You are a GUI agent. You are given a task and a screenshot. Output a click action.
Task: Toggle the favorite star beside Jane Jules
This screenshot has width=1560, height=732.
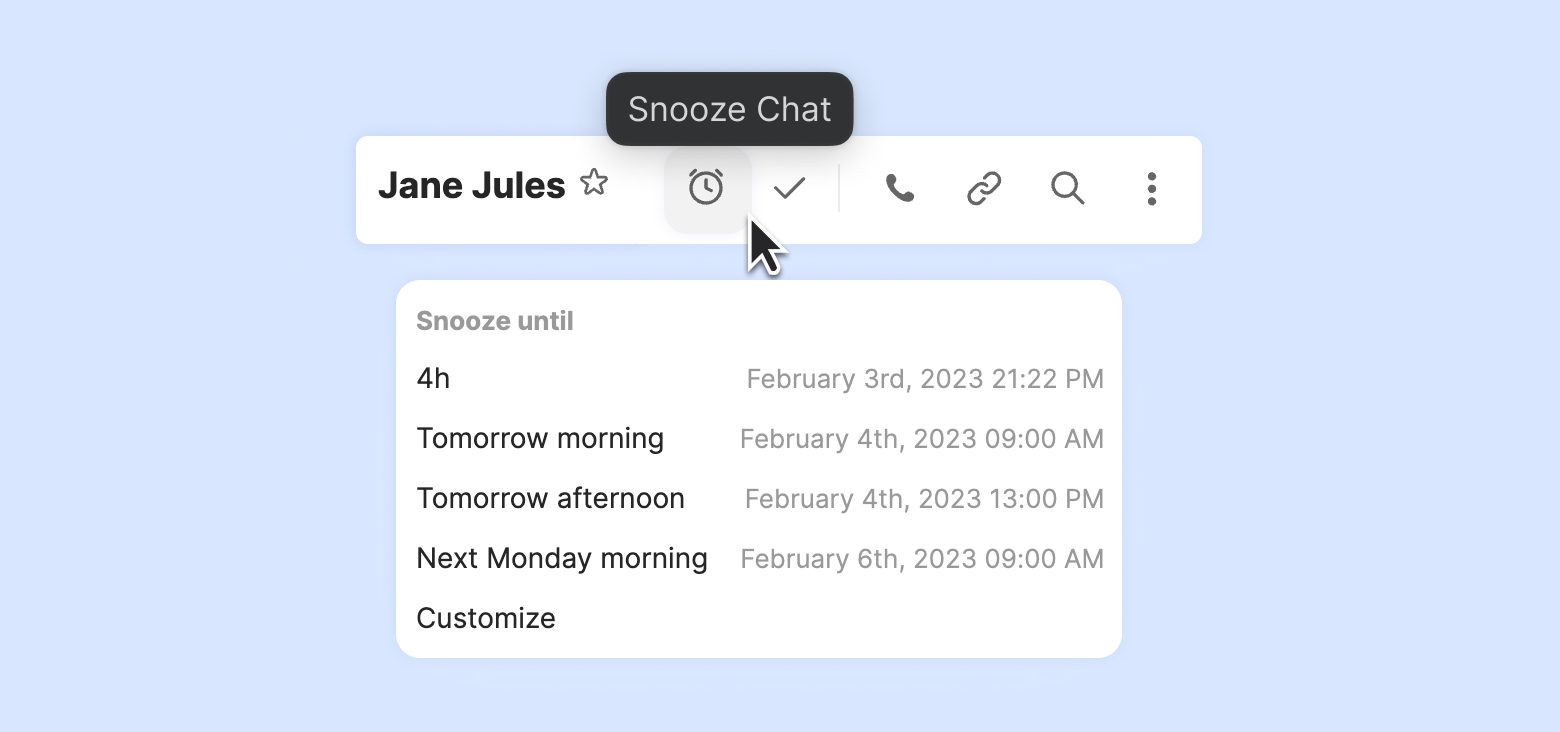point(594,183)
